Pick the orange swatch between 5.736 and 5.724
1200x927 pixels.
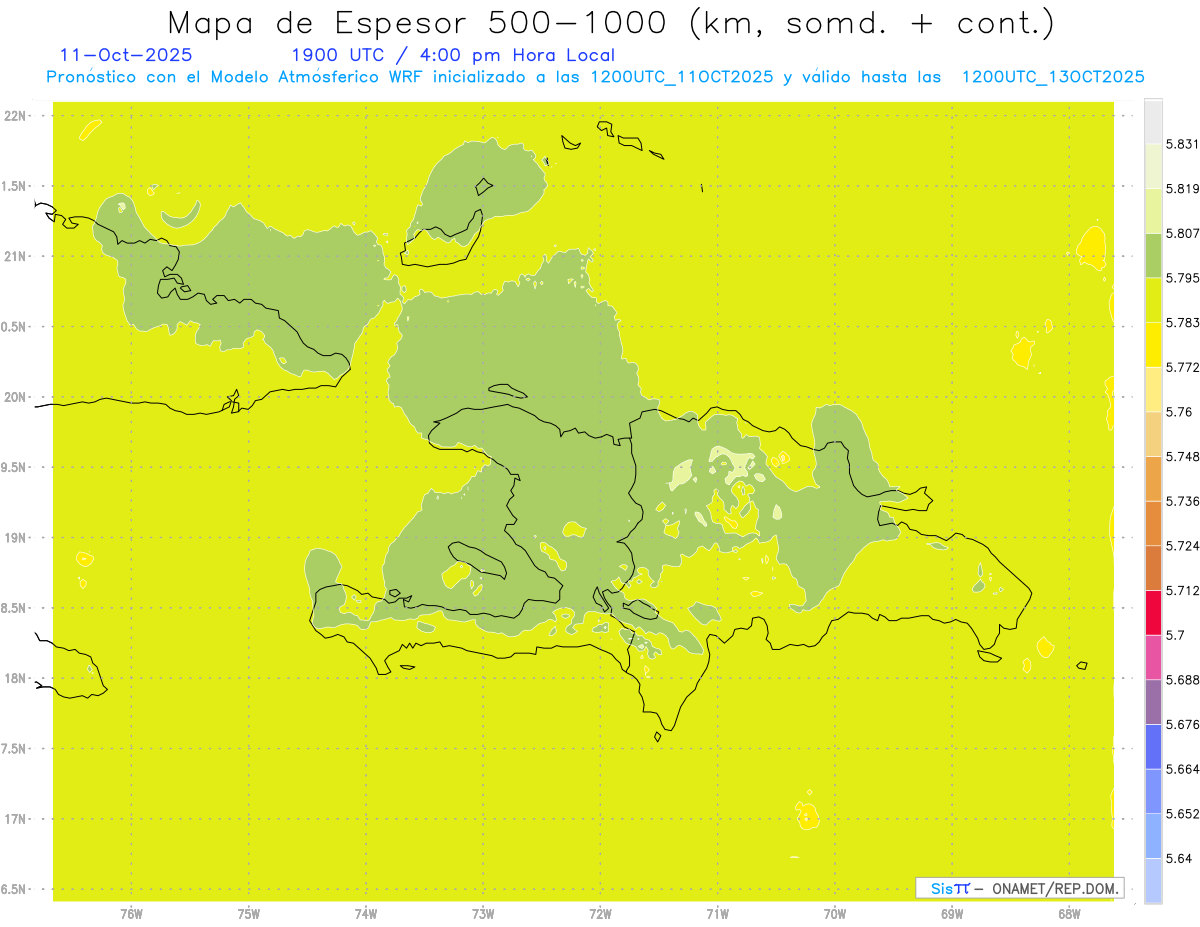[1153, 523]
